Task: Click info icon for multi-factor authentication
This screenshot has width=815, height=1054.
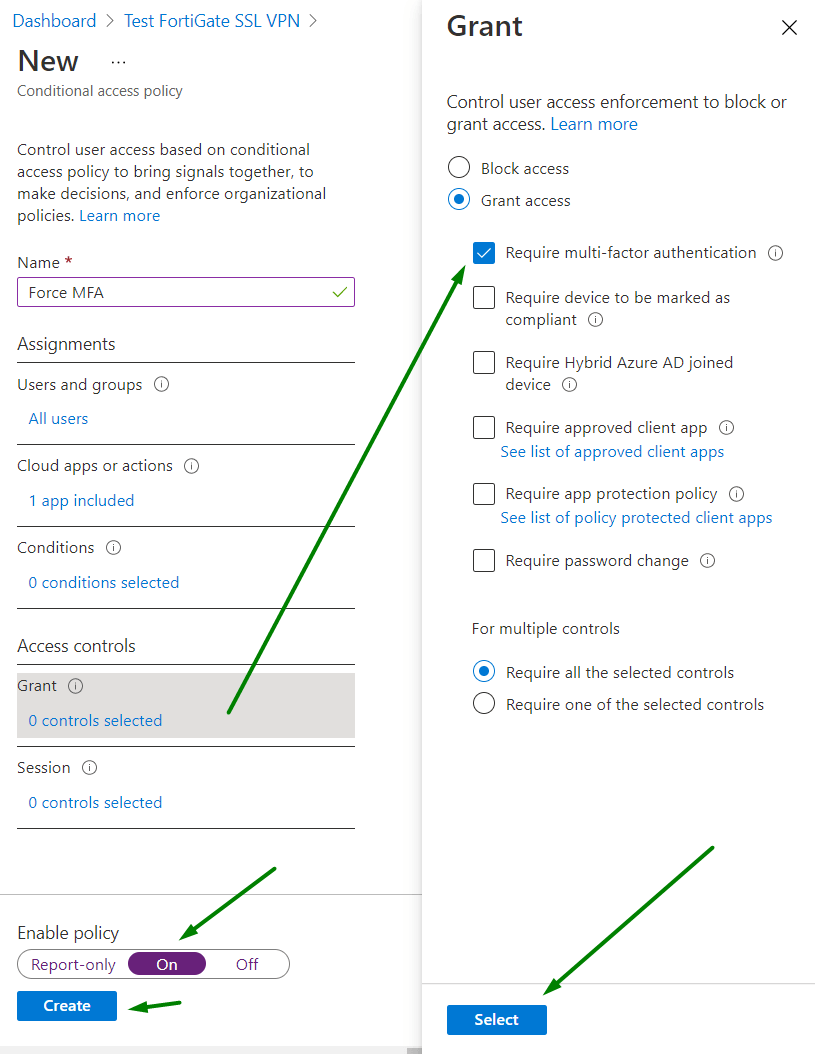Action: point(775,253)
